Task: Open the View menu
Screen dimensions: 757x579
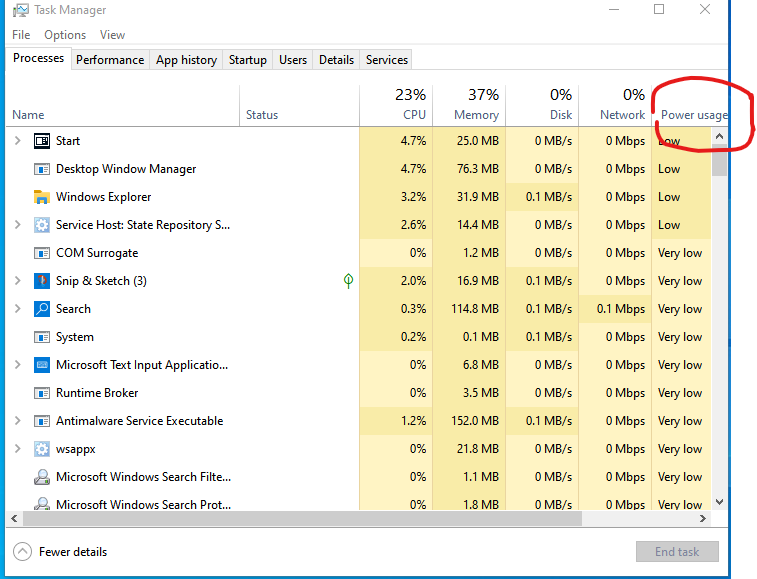Action: pos(112,35)
